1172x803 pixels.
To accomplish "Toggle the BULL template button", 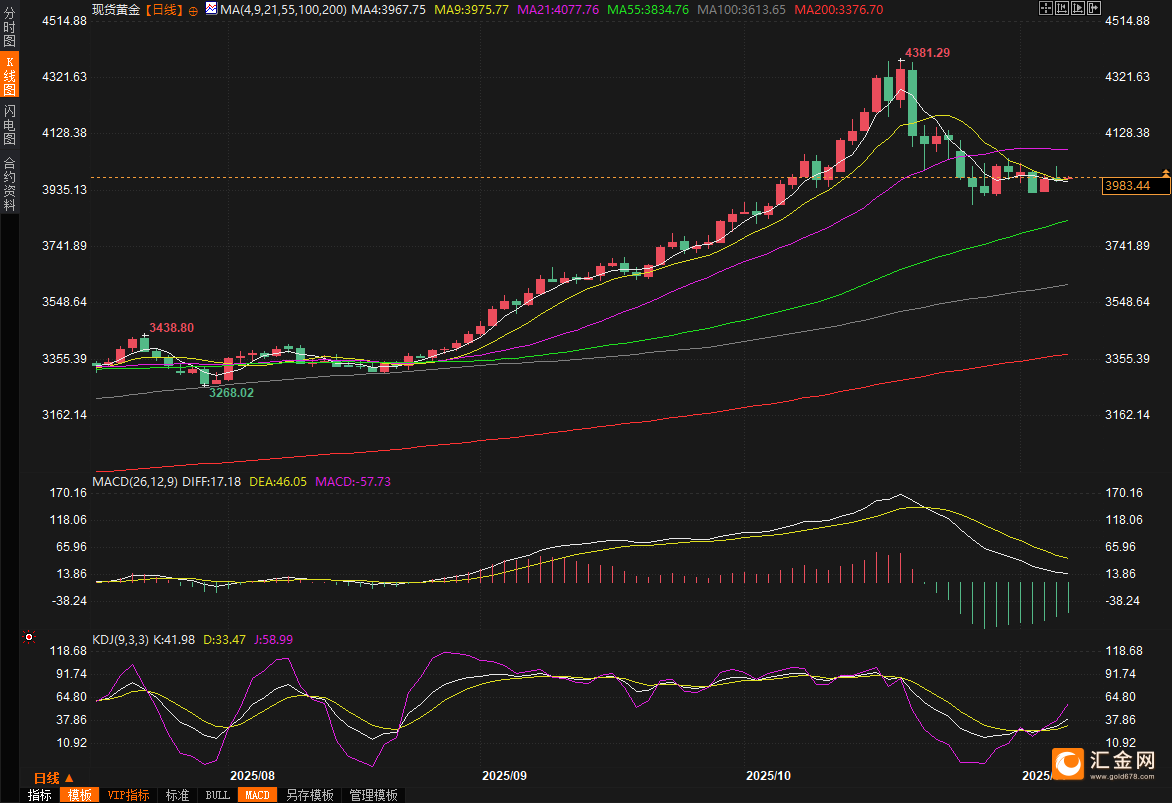I will click(x=217, y=795).
